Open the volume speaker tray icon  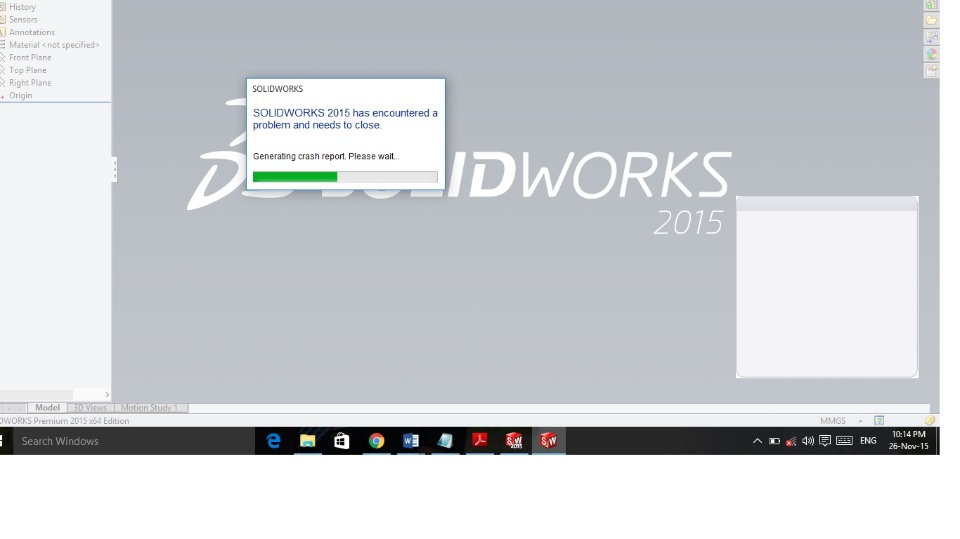click(808, 441)
